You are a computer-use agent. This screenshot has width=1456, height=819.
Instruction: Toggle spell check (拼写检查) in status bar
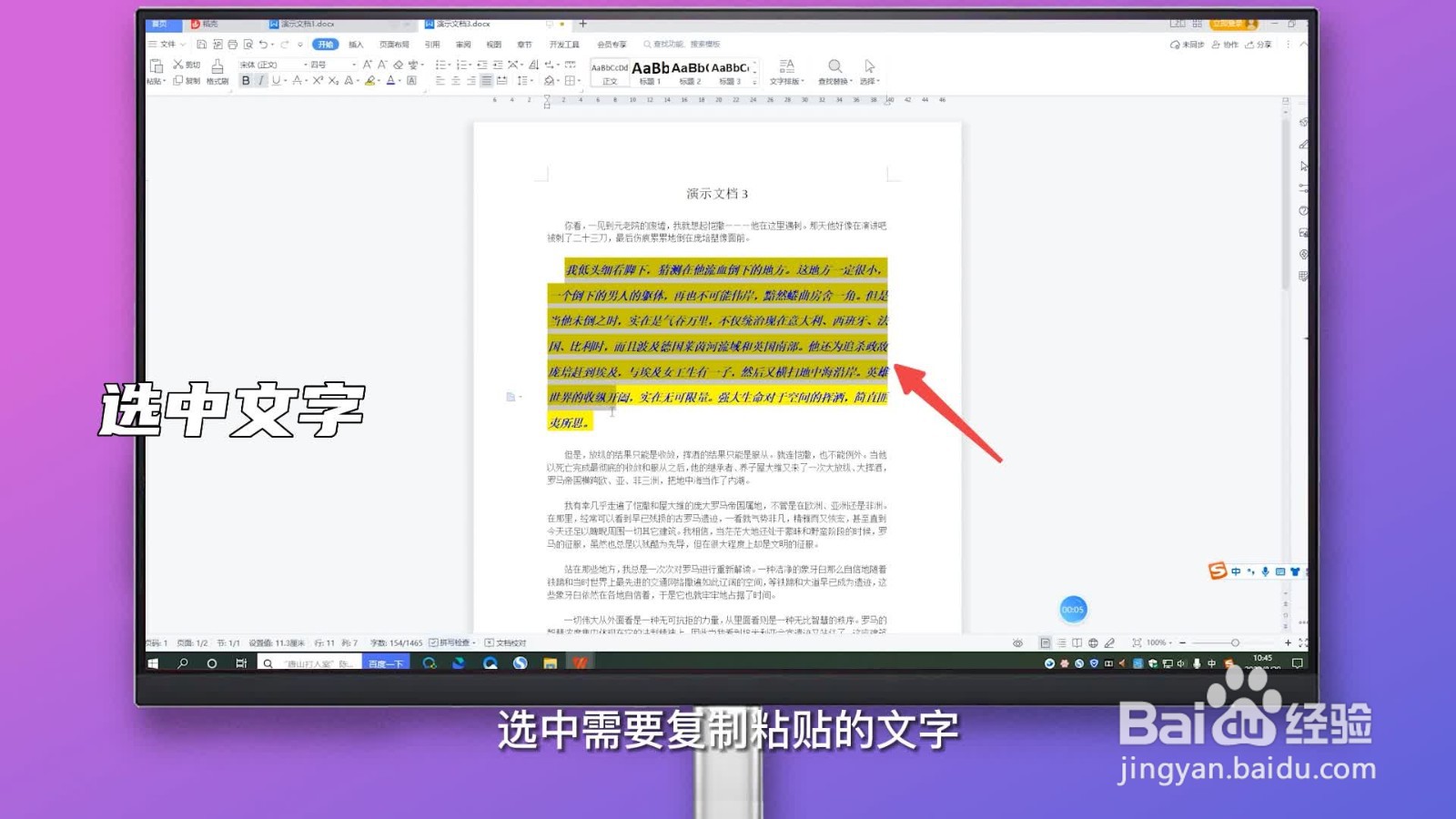point(452,642)
